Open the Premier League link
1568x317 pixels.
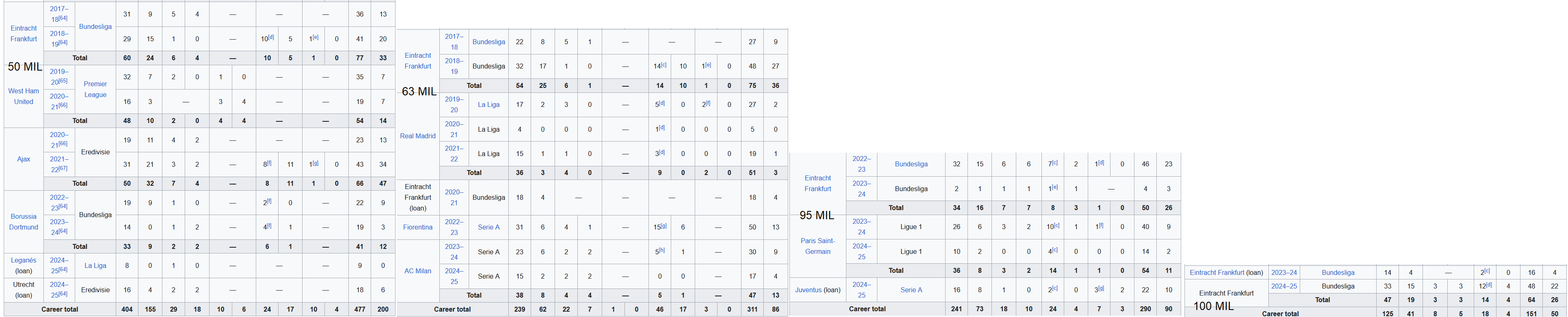(x=95, y=90)
